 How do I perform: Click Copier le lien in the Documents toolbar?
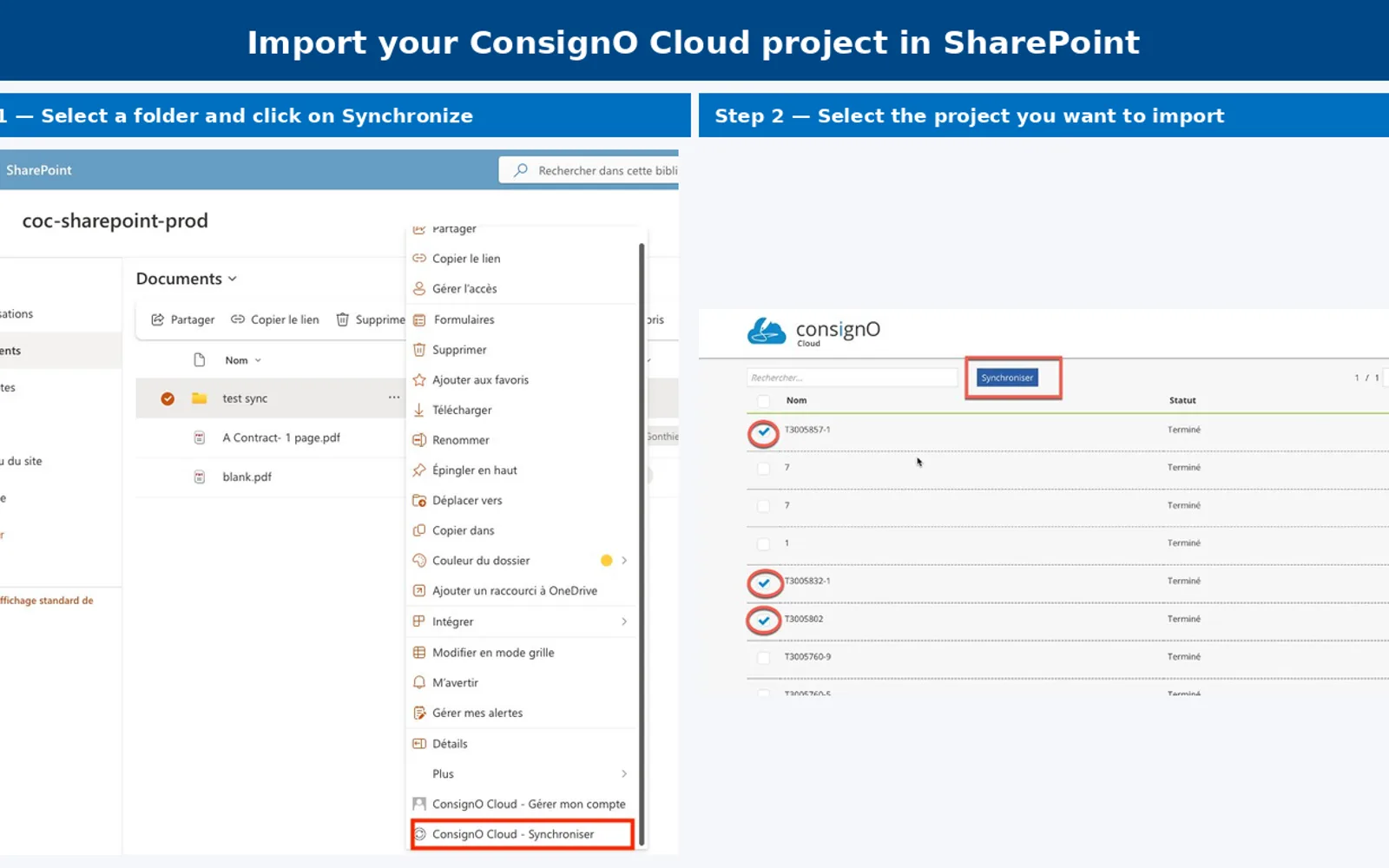[x=275, y=319]
